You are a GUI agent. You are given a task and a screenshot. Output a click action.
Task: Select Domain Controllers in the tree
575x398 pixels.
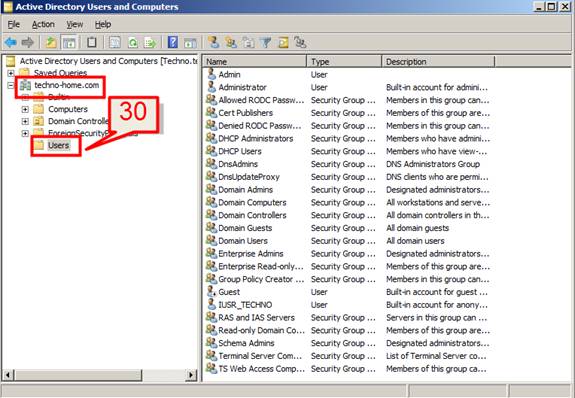pyautogui.click(x=78, y=121)
